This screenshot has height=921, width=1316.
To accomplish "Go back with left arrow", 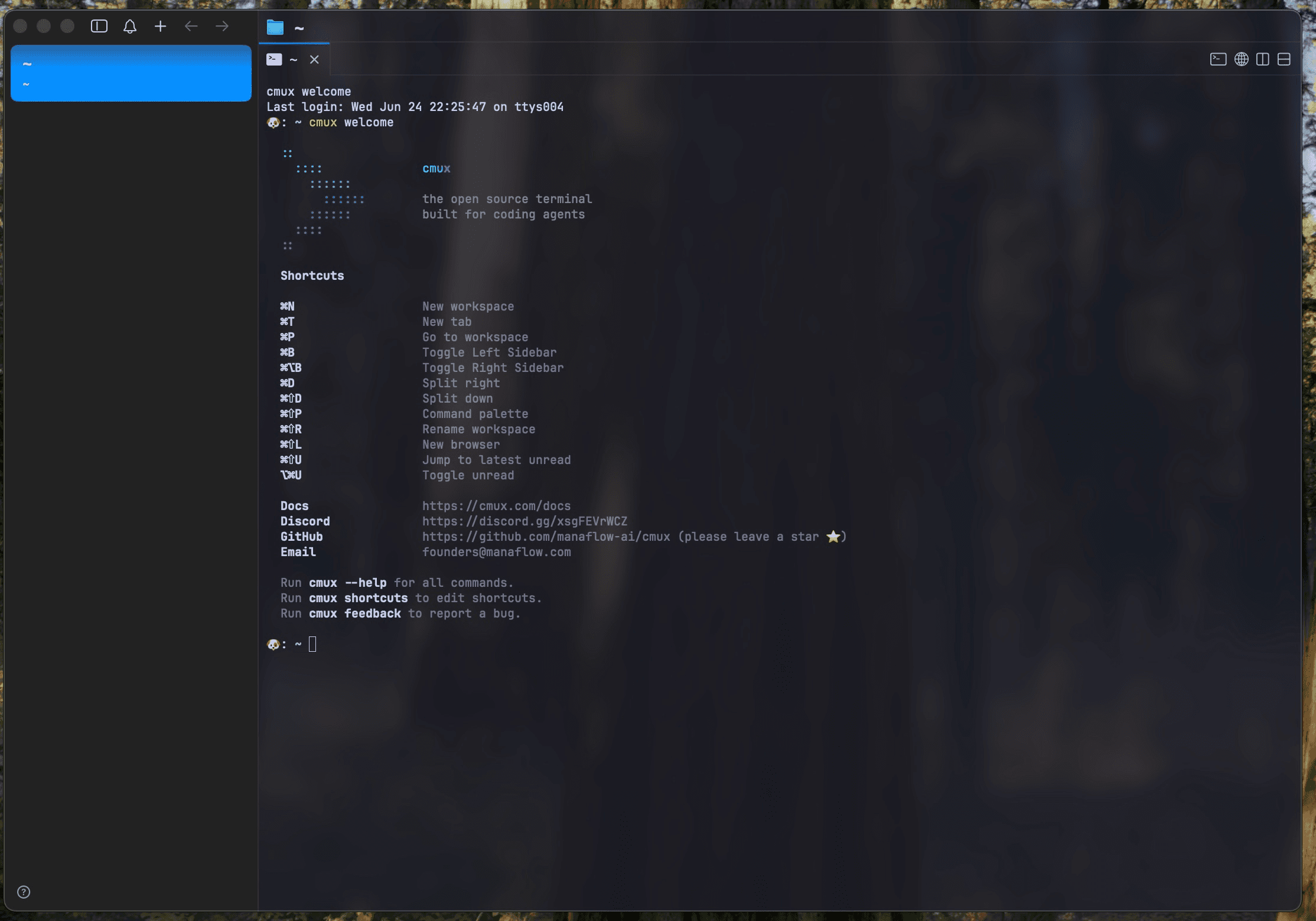I will tap(191, 27).
